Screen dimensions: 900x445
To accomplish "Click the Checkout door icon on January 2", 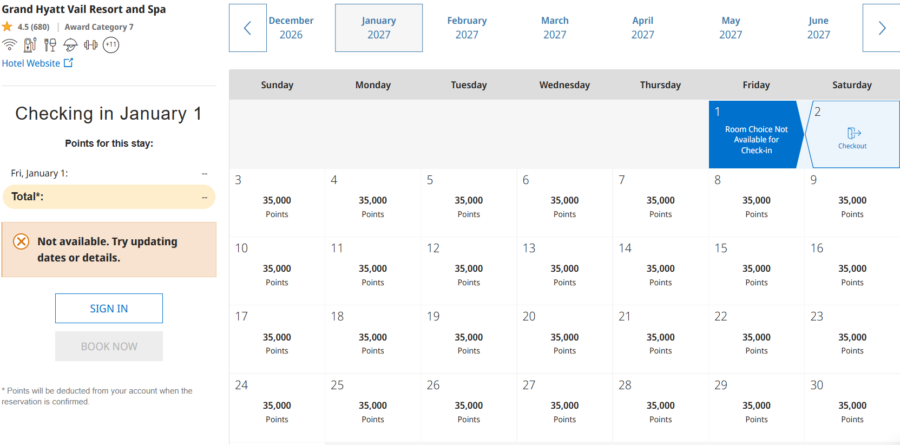I will click(x=854, y=133).
